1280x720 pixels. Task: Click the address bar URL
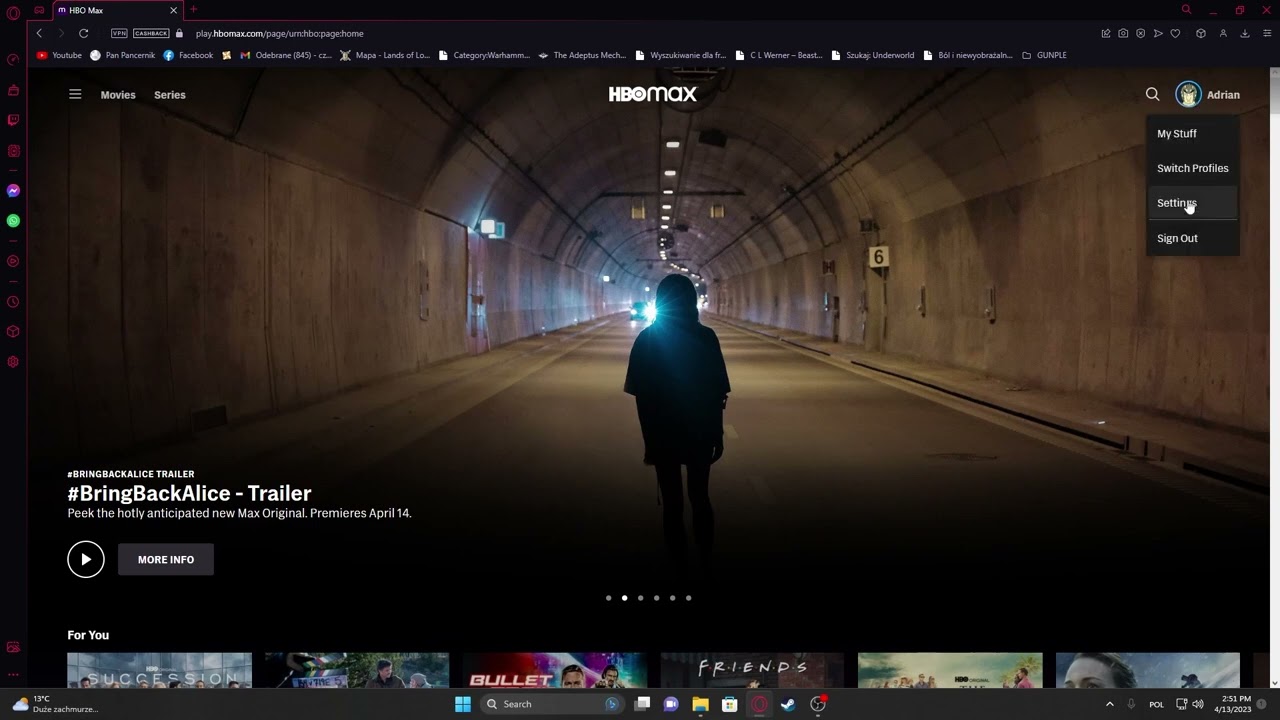click(280, 33)
